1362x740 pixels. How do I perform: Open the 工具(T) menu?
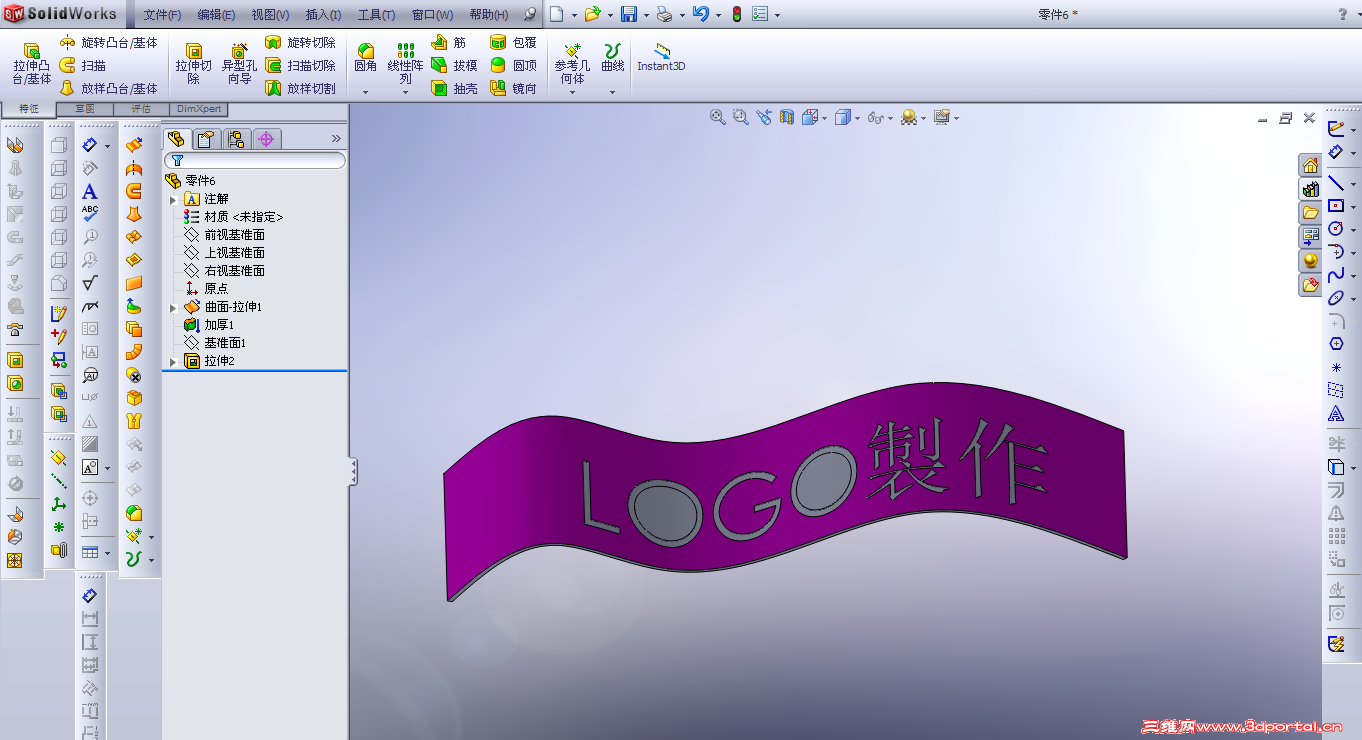tap(376, 15)
